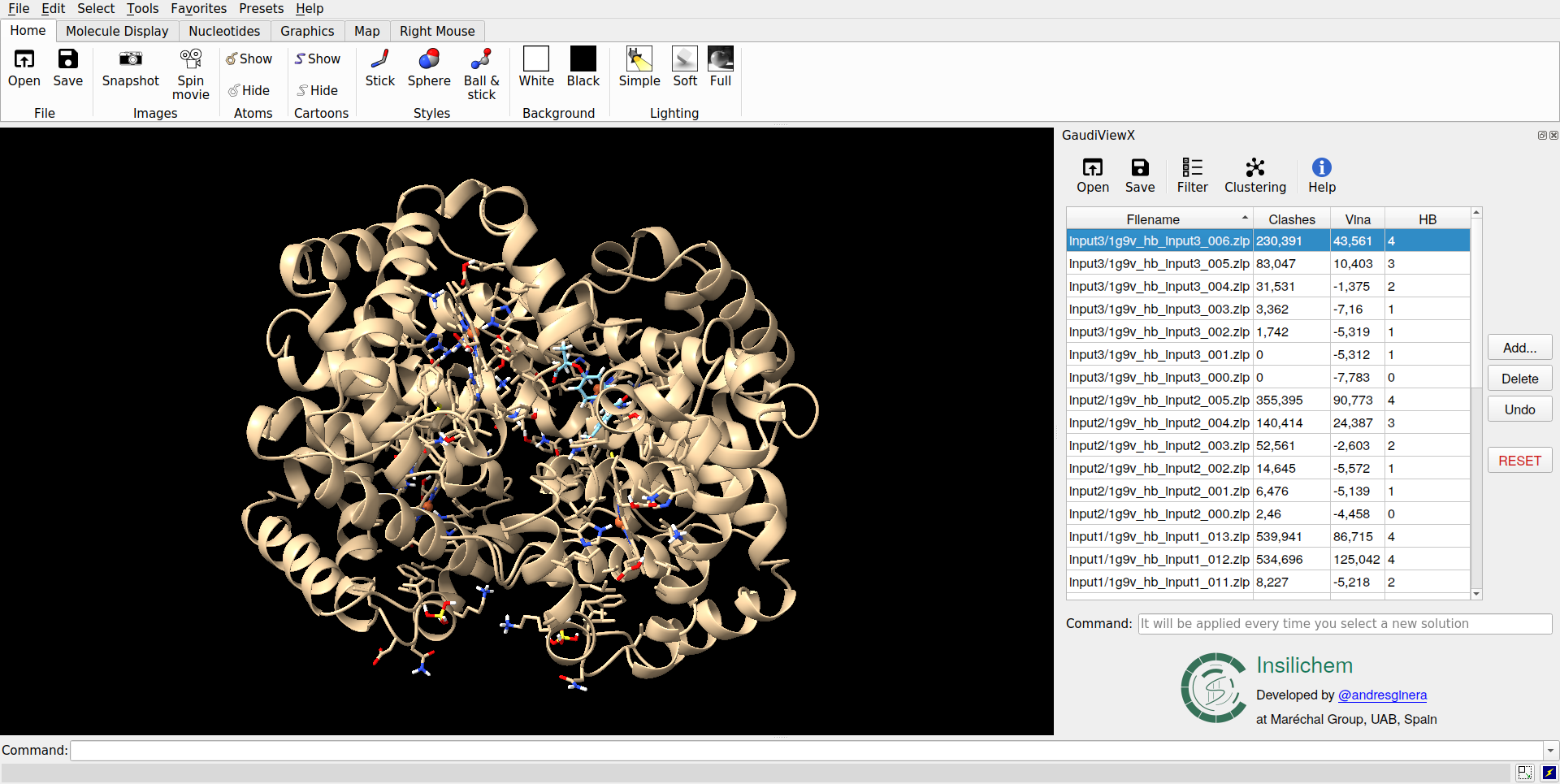Screen dimensions: 1560x784
Task: Switch to the Graphics tab
Action: [307, 31]
